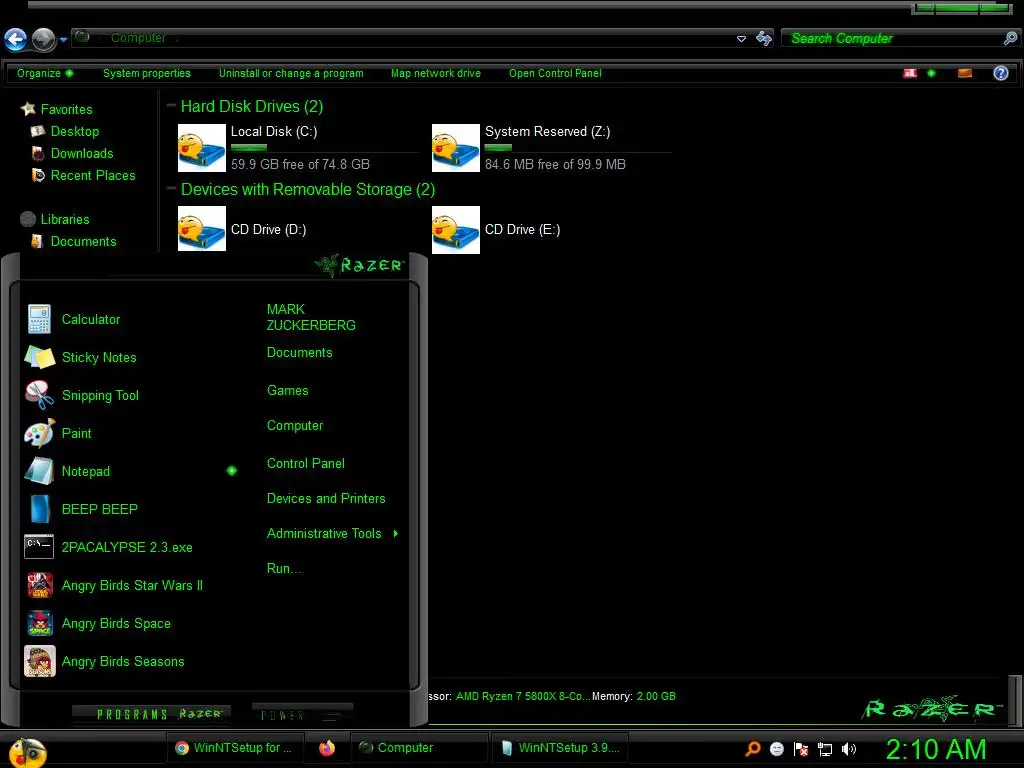This screenshot has width=1024, height=768.
Task: Launch Angry Birds Star Wars II
Action: 131,585
